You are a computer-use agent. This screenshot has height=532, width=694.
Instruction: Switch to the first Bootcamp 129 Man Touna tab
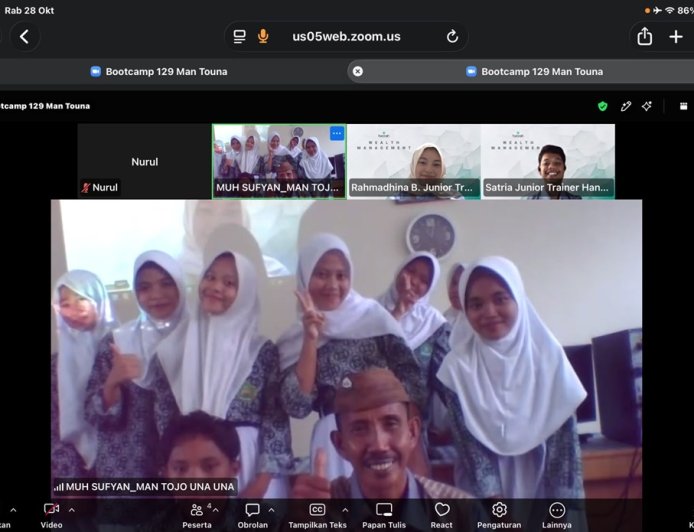158,72
